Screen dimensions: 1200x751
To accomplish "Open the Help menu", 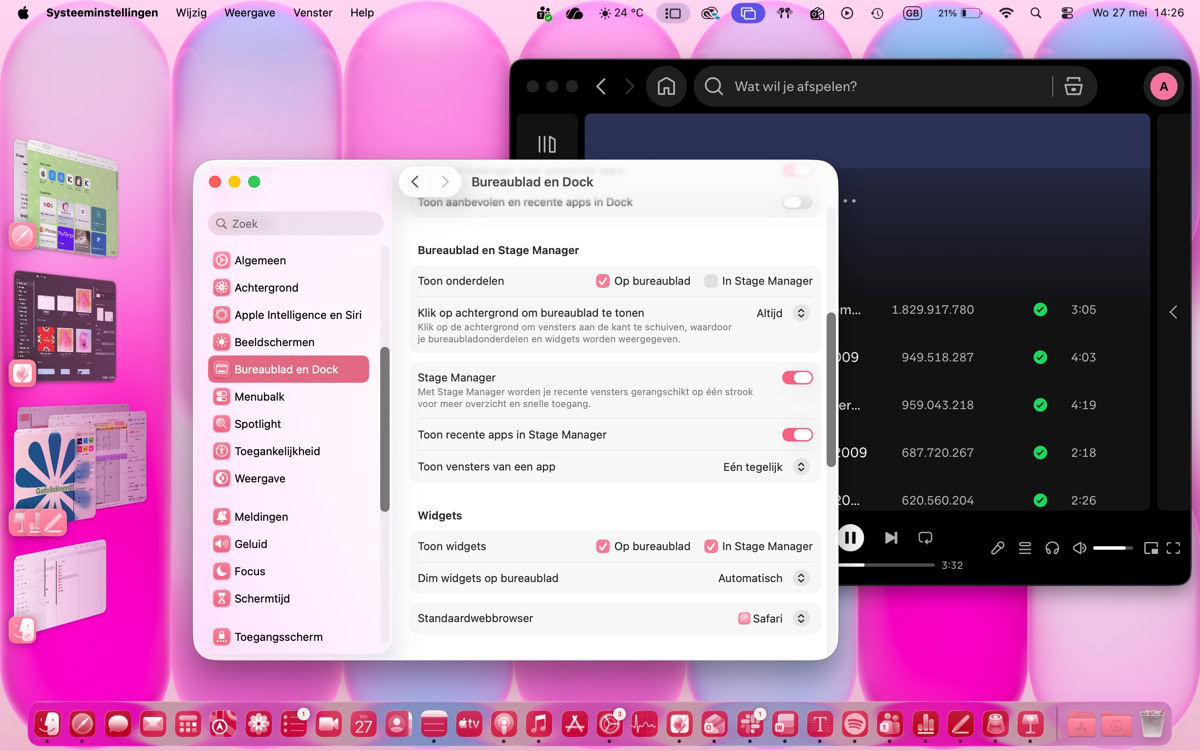I will click(362, 13).
